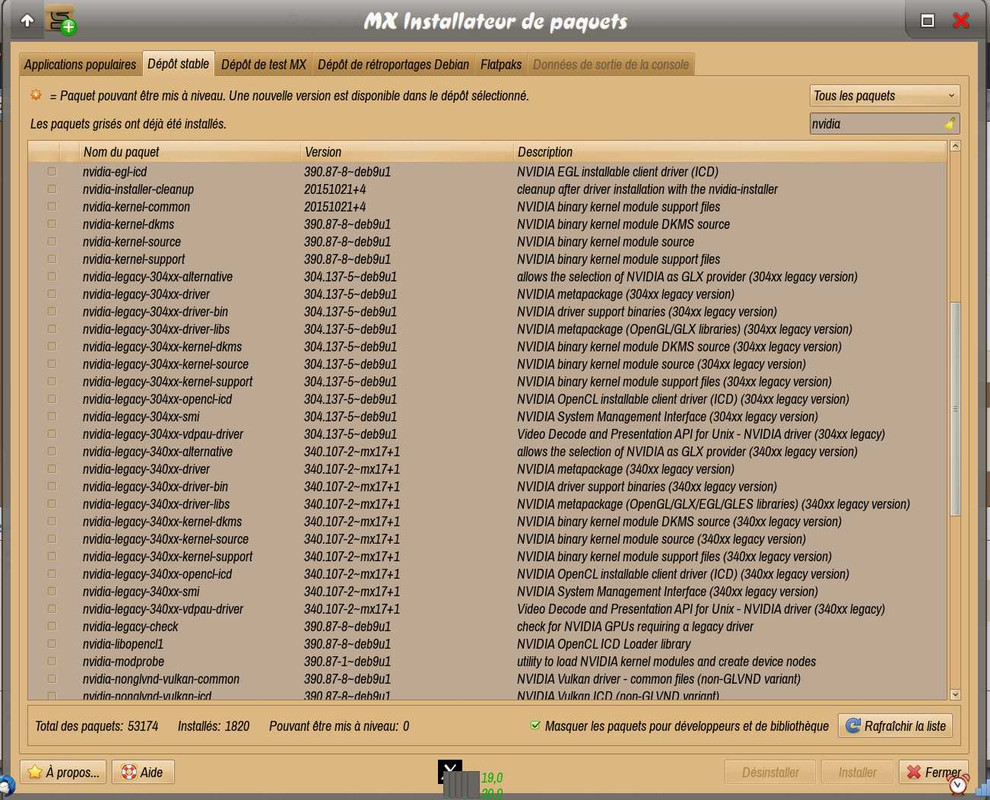Switch to the Flatpaks tab

tap(501, 64)
